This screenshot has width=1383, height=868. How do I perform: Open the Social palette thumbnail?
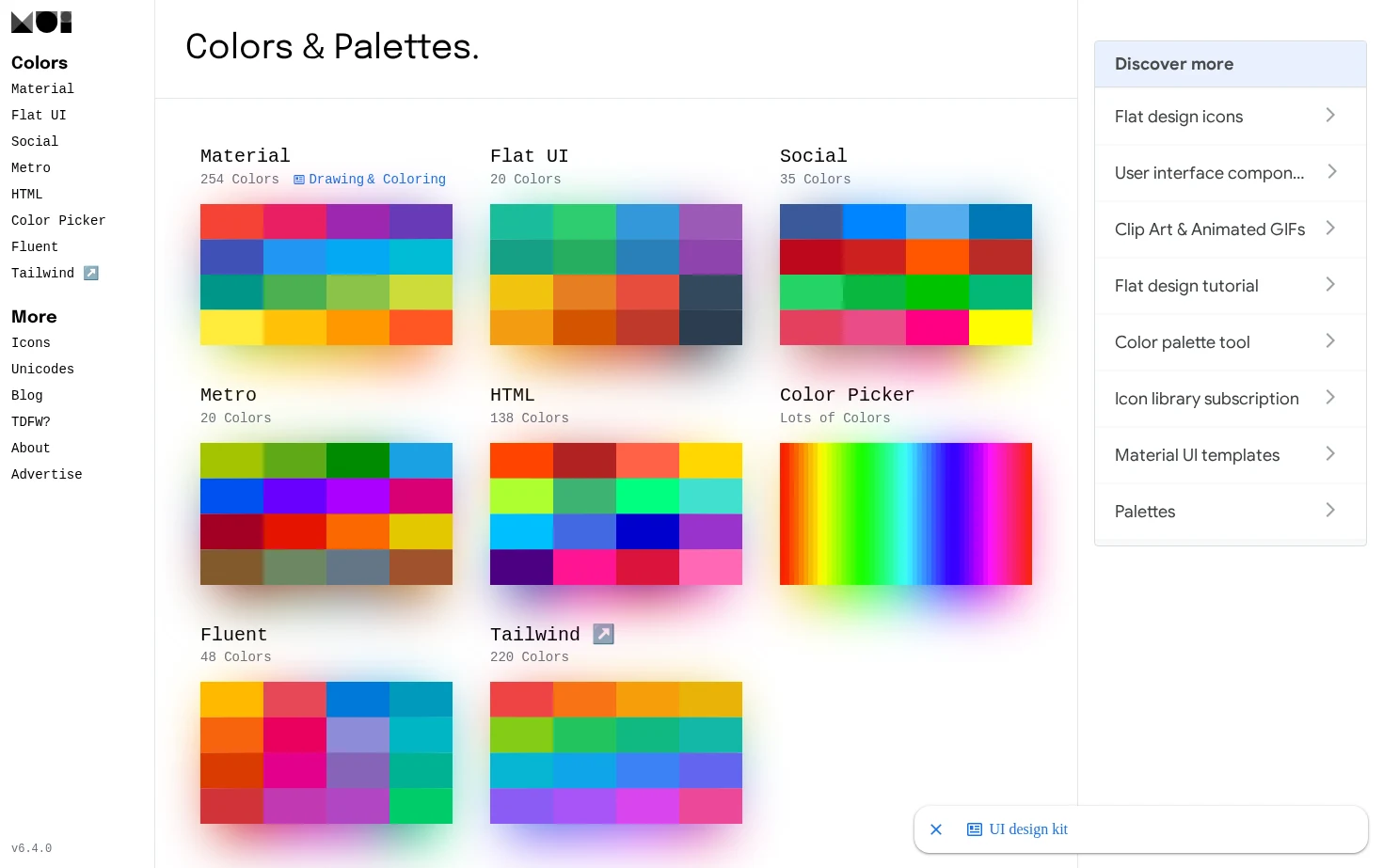(906, 275)
